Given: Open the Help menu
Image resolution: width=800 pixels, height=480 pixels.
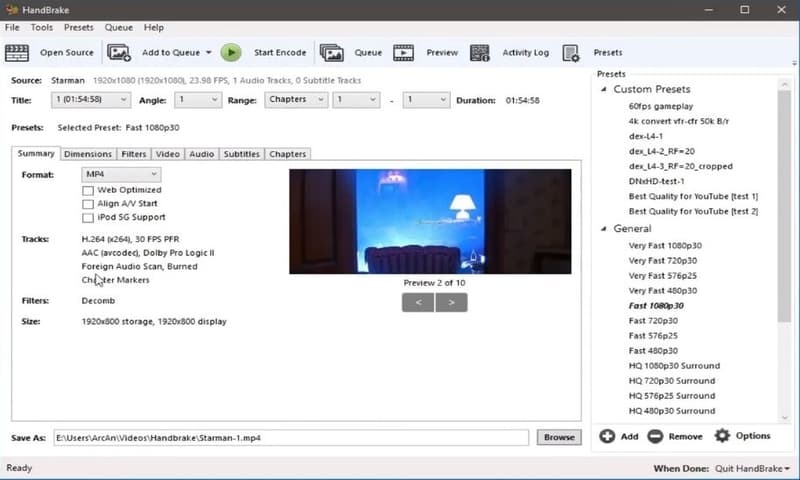Looking at the screenshot, I should pyautogui.click(x=154, y=28).
